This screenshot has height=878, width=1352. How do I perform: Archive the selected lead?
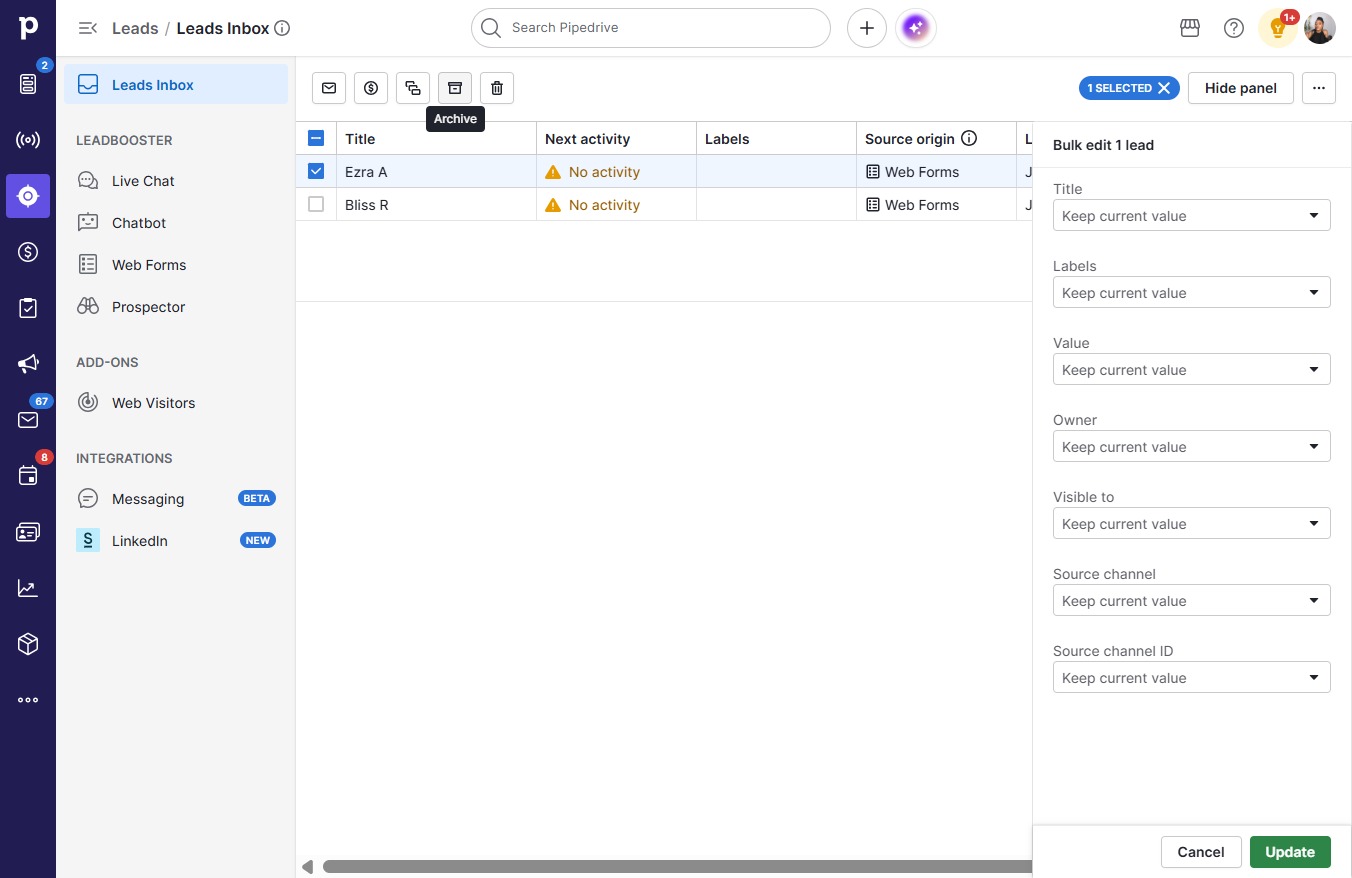point(455,88)
